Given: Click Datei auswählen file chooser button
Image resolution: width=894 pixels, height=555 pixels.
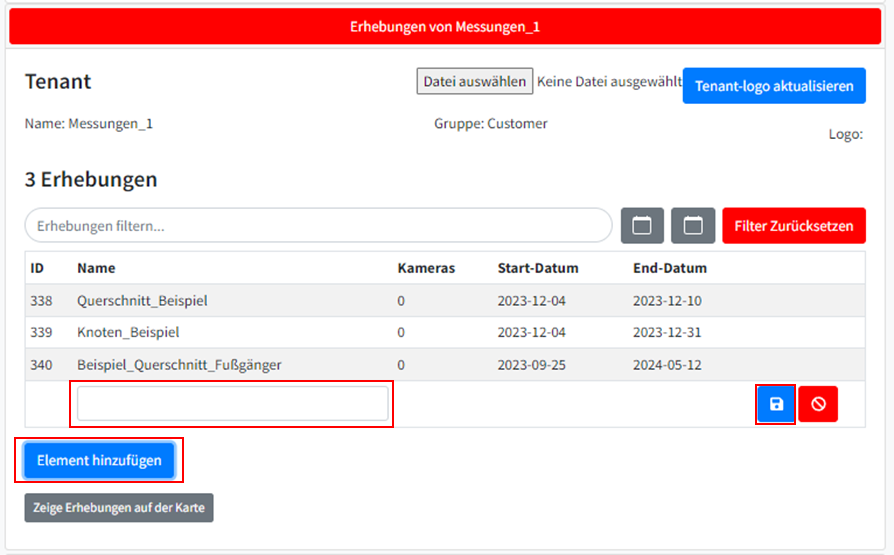Looking at the screenshot, I should [x=474, y=81].
